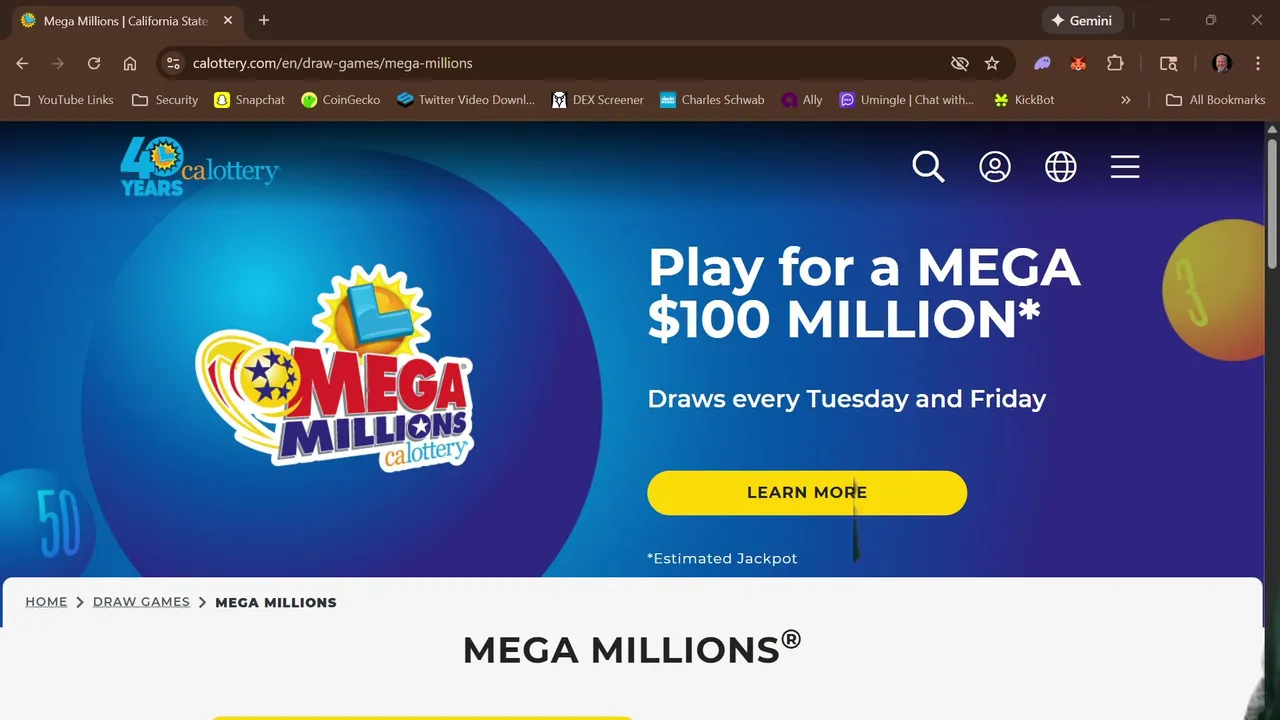
Task: Open the All Bookmarks folder
Action: [x=1216, y=100]
